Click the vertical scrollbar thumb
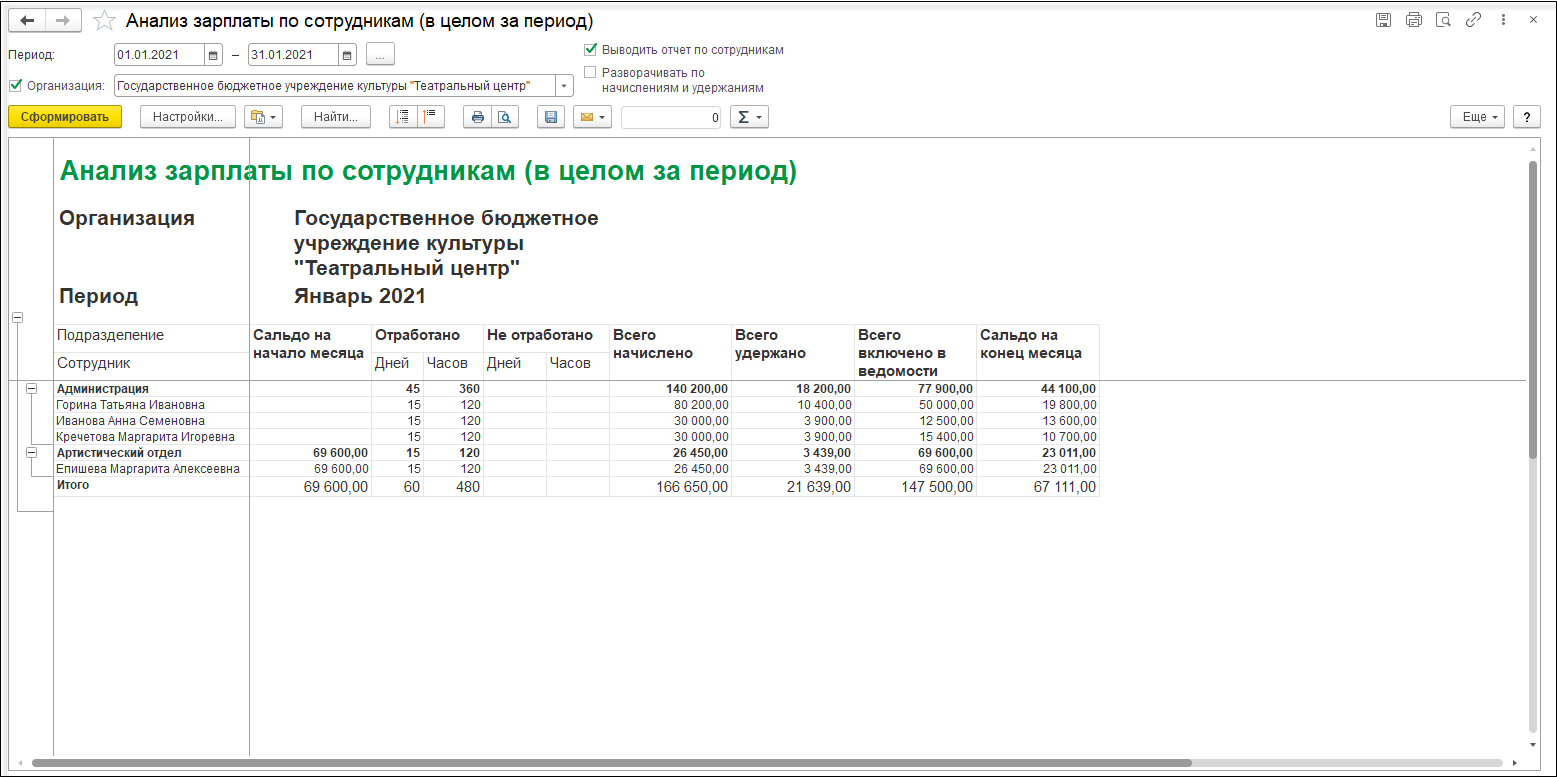The width and height of the screenshot is (1557, 777). (1533, 310)
